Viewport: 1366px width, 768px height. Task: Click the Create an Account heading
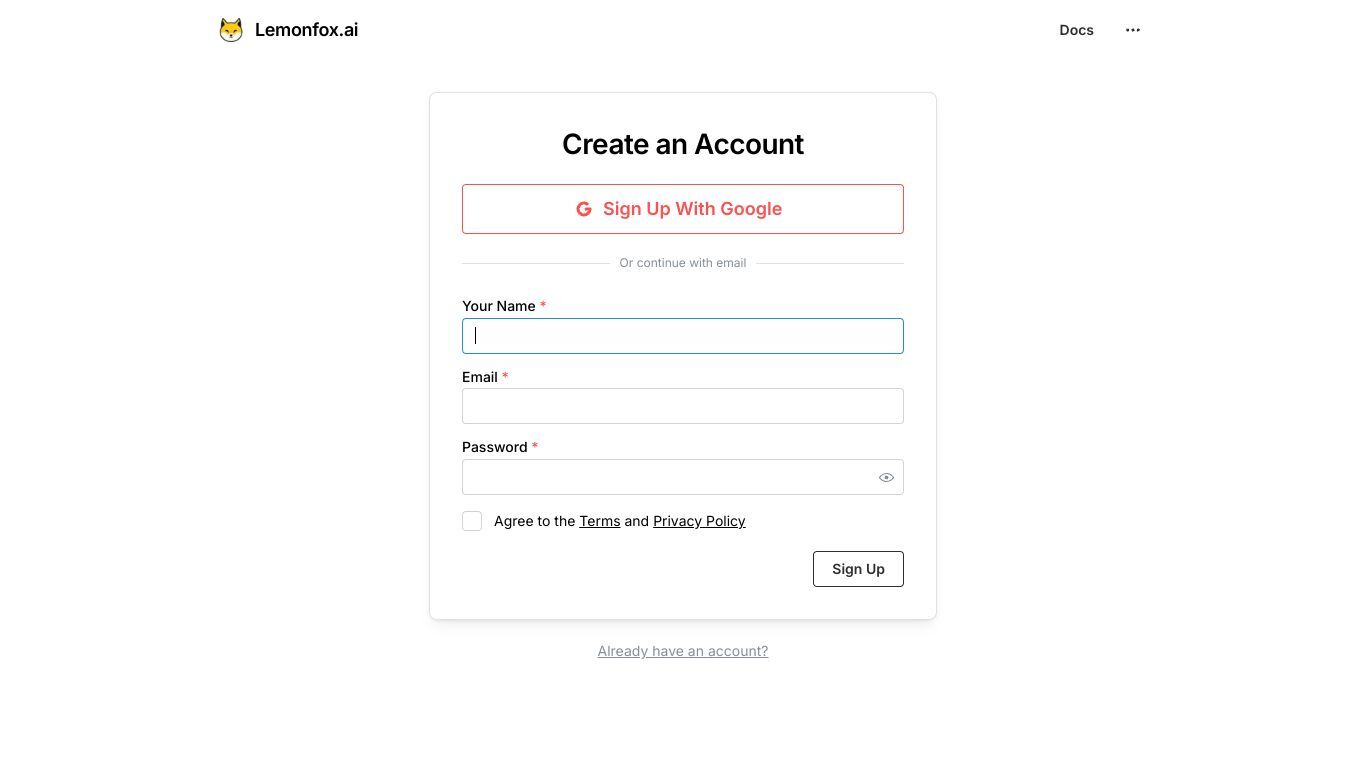click(683, 144)
